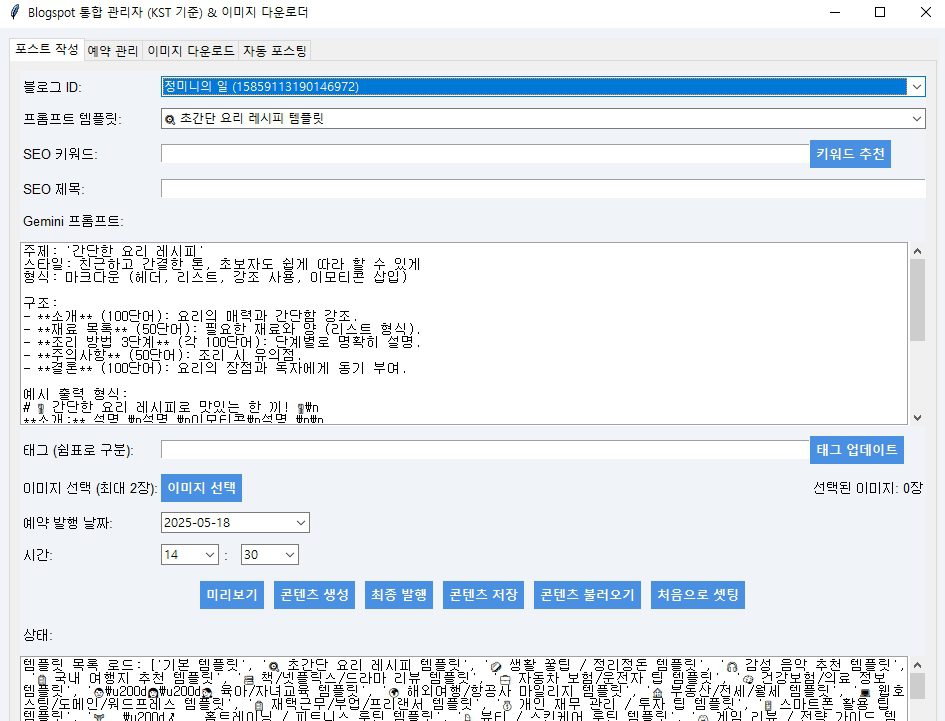Click the 이미지 선택 button
This screenshot has width=945, height=721.
click(x=201, y=488)
